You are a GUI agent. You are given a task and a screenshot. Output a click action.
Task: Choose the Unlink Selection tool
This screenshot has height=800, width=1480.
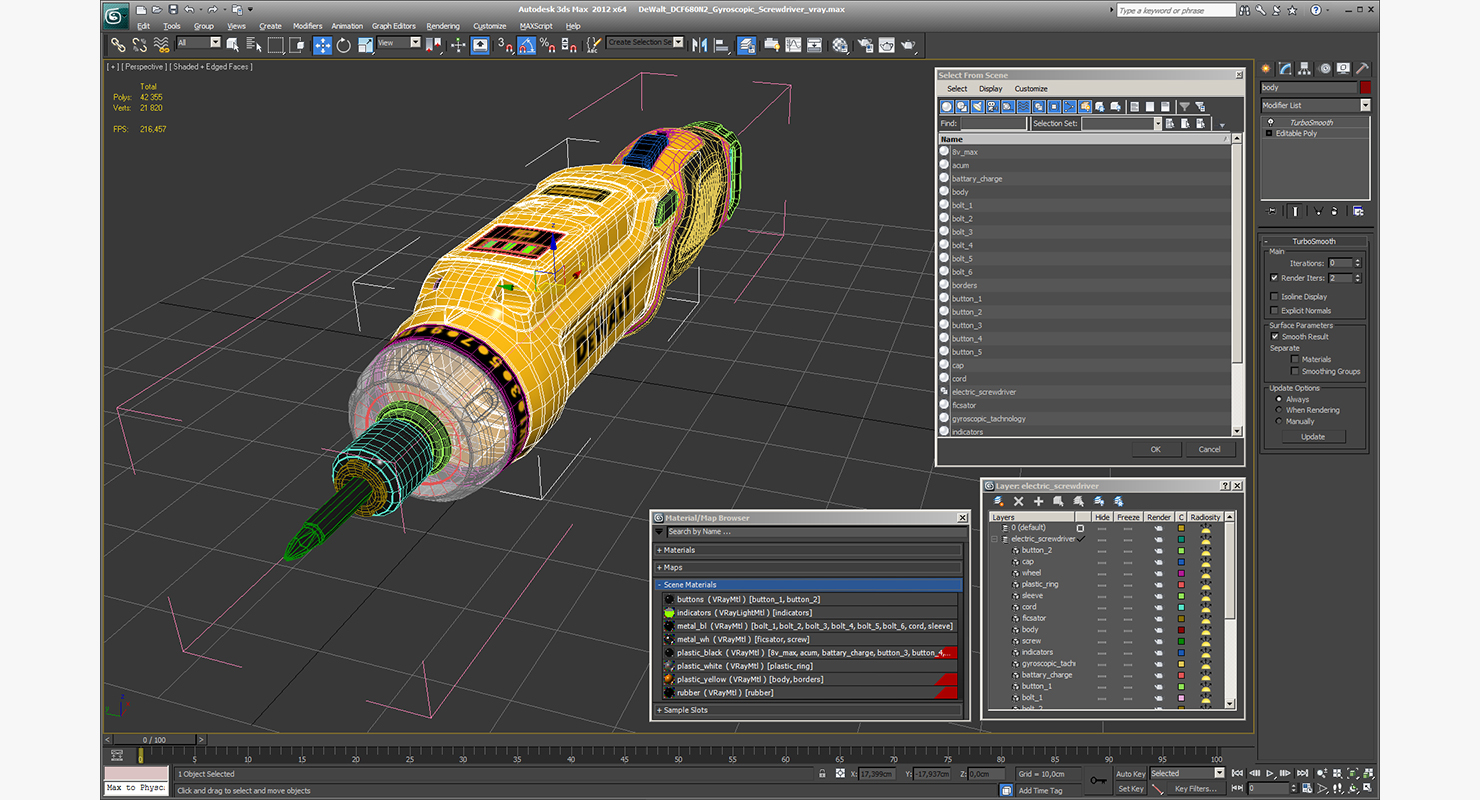click(139, 45)
